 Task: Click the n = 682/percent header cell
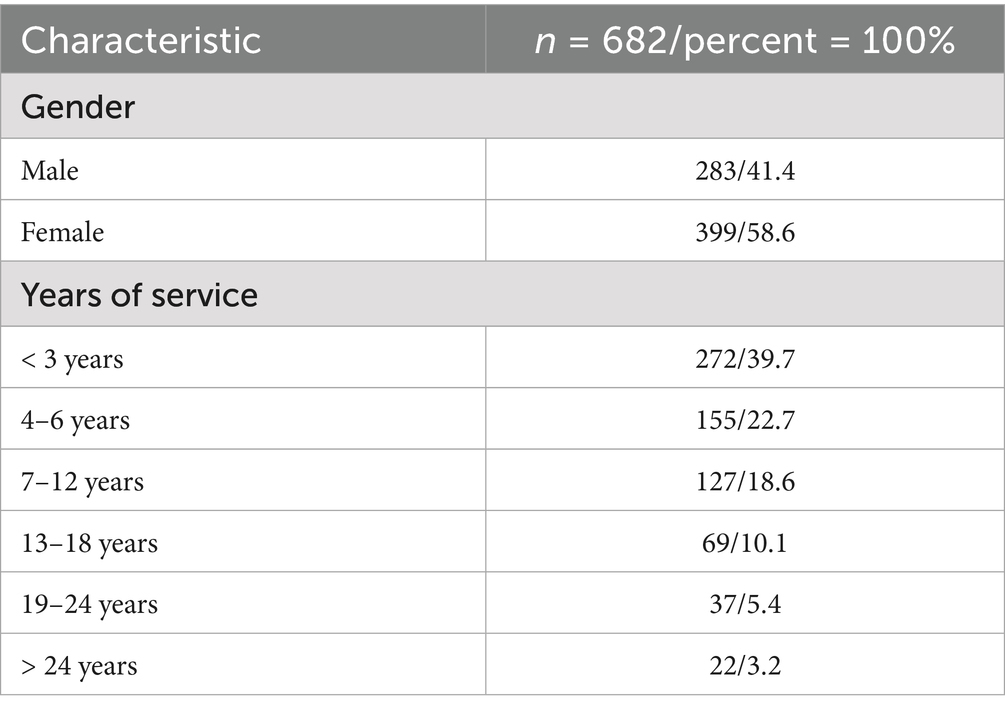point(745,40)
